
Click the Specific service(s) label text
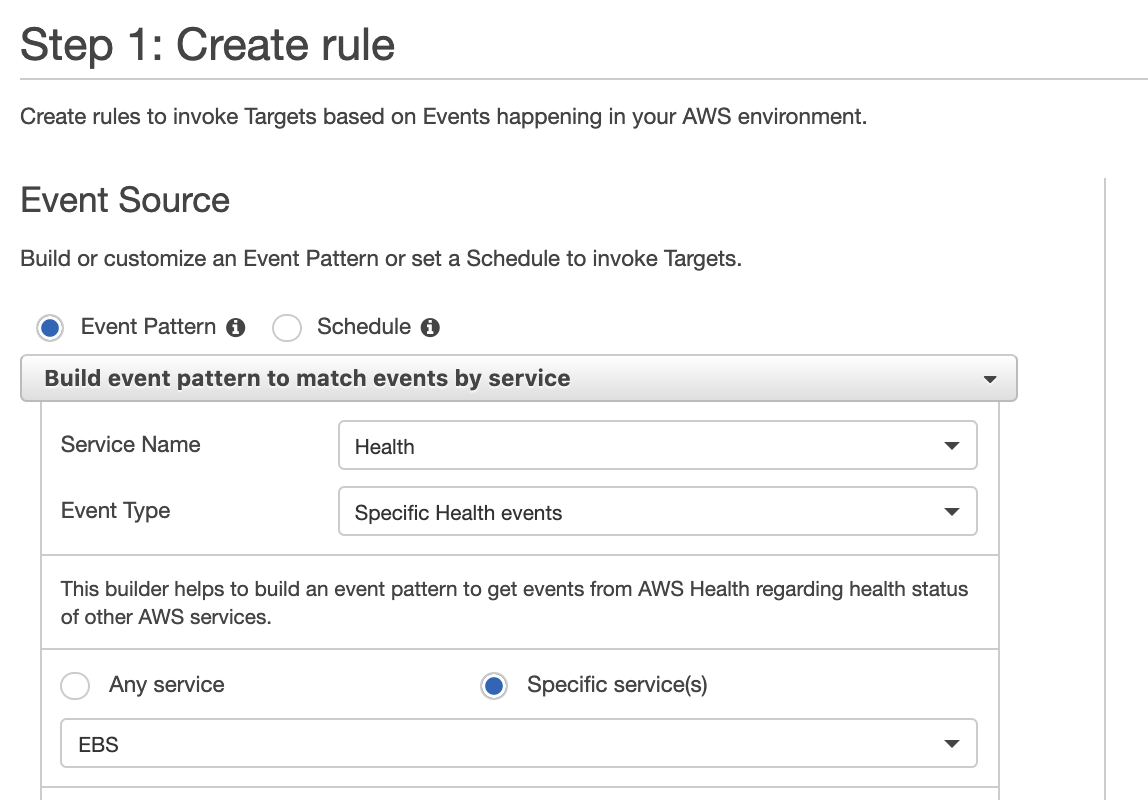point(616,684)
